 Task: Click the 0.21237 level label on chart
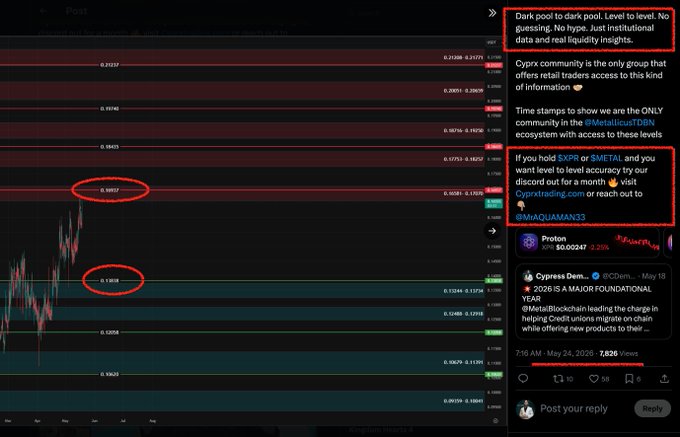tap(109, 65)
